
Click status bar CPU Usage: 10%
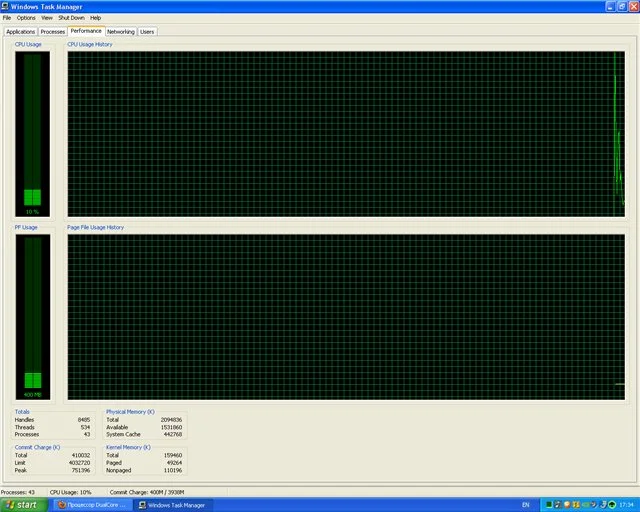tap(71, 492)
